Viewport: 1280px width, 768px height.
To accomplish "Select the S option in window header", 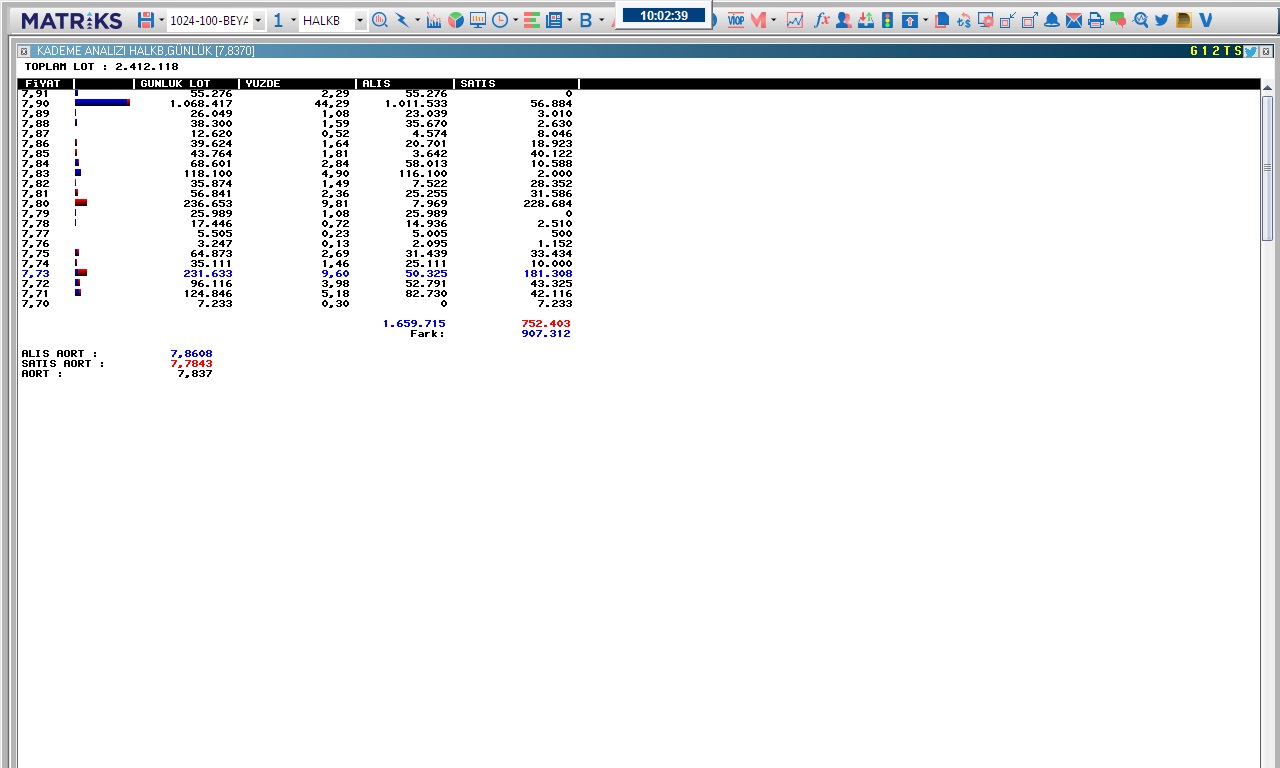I will point(1238,51).
